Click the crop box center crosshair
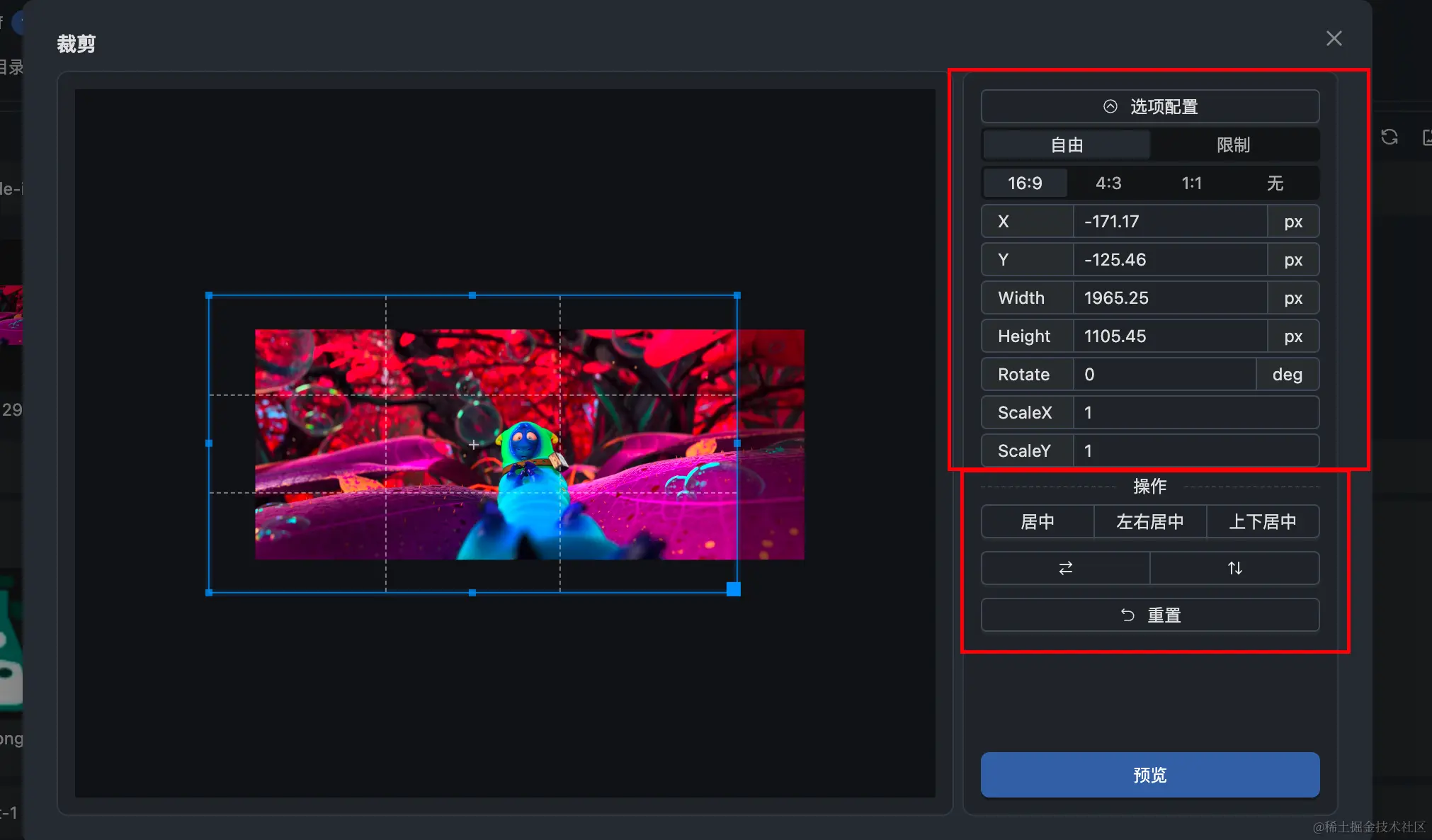1432x840 pixels. [473, 445]
